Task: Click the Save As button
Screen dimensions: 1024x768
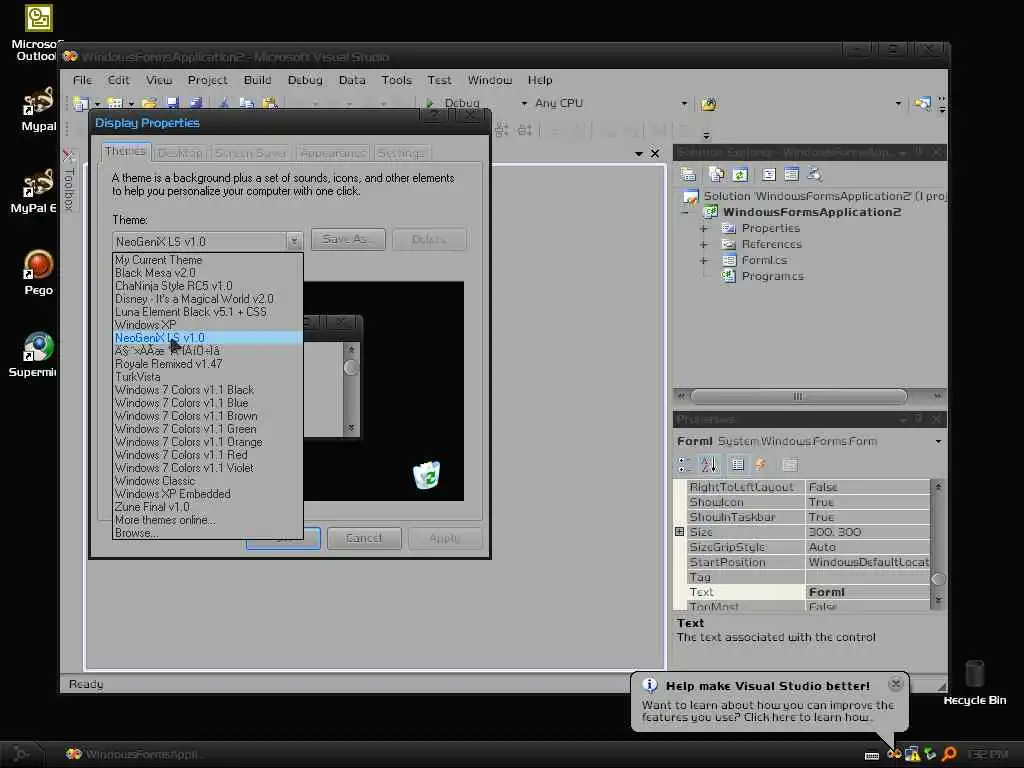Action: 348,239
